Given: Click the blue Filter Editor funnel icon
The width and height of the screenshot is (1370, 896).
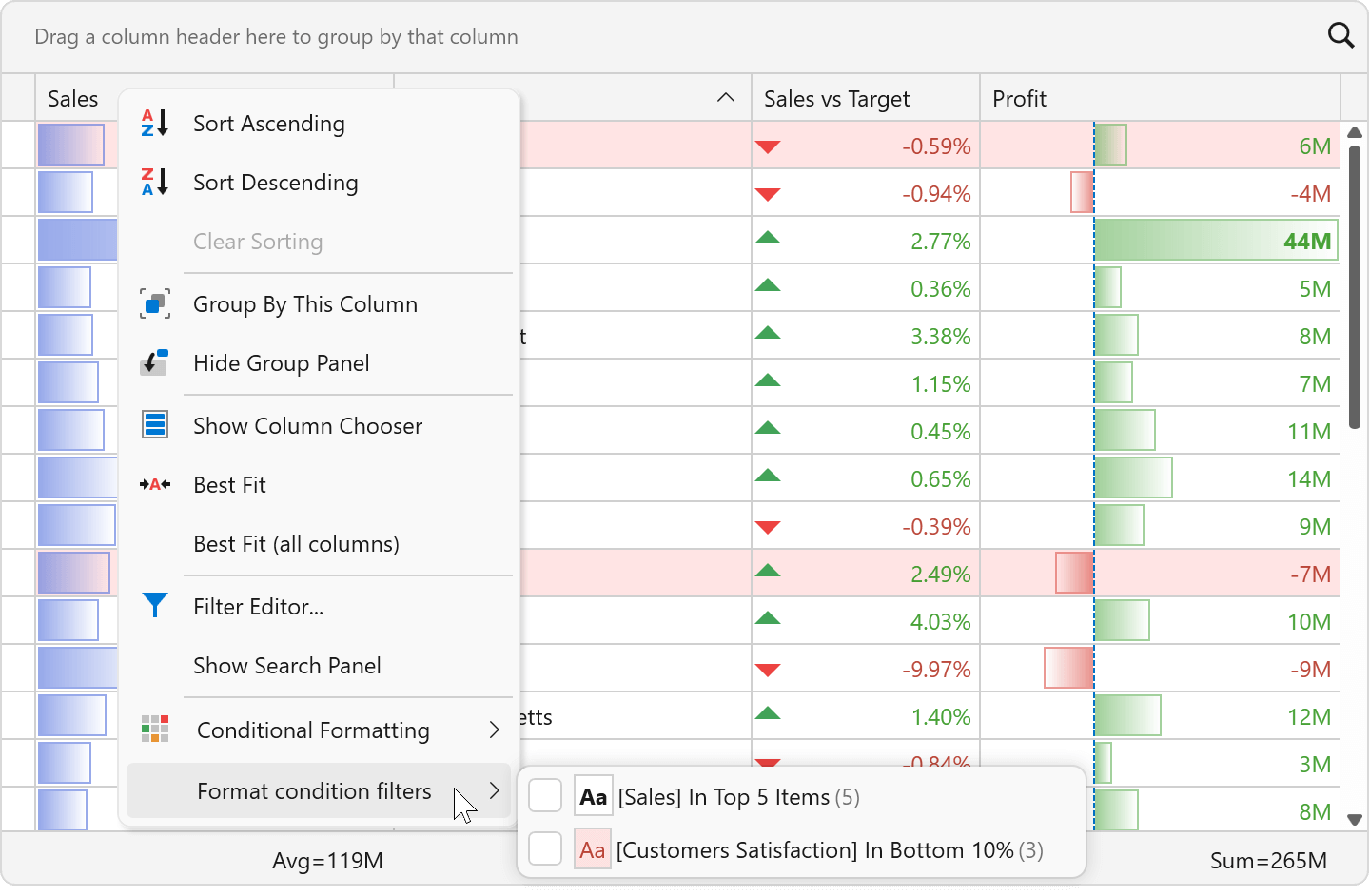Looking at the screenshot, I should click(154, 606).
